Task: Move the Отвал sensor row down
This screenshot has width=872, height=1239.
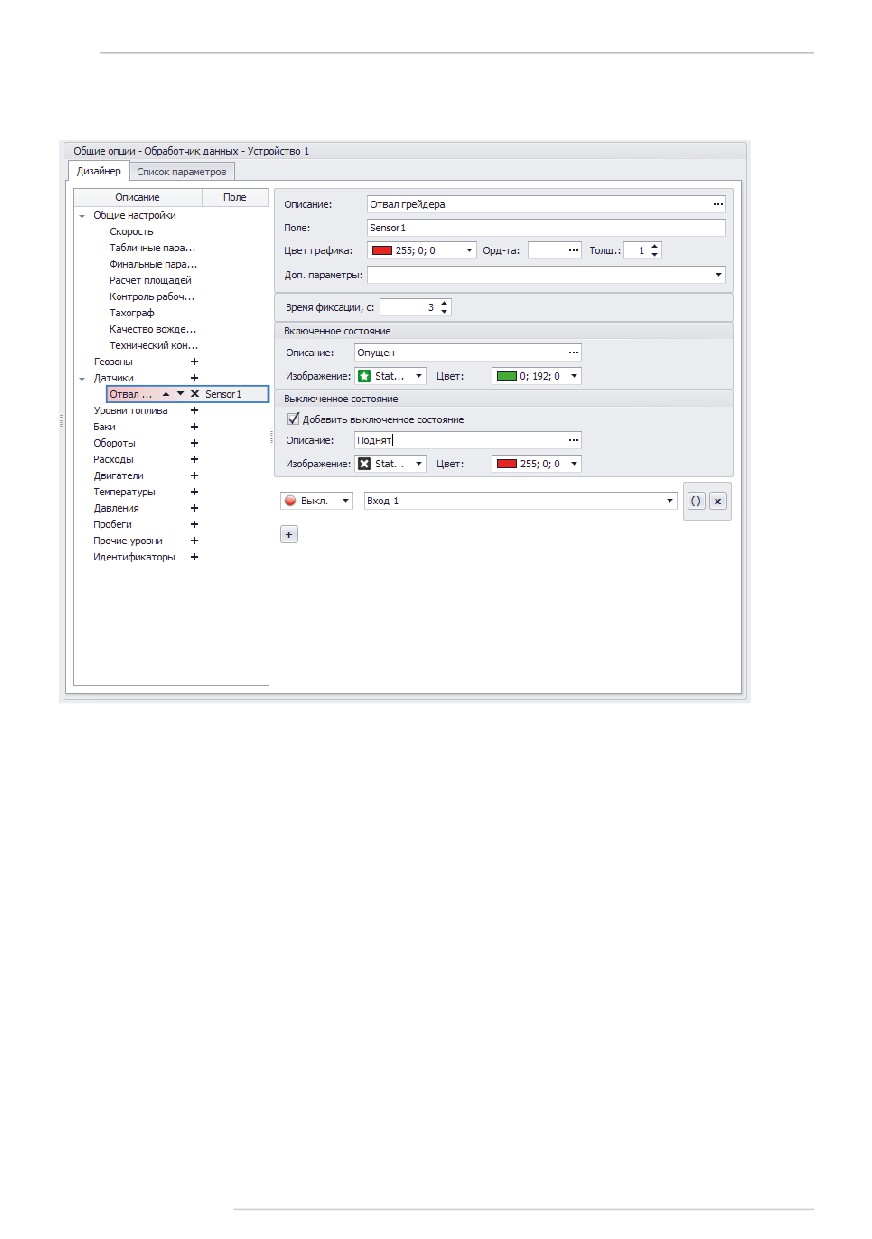Action: pyautogui.click(x=180, y=394)
